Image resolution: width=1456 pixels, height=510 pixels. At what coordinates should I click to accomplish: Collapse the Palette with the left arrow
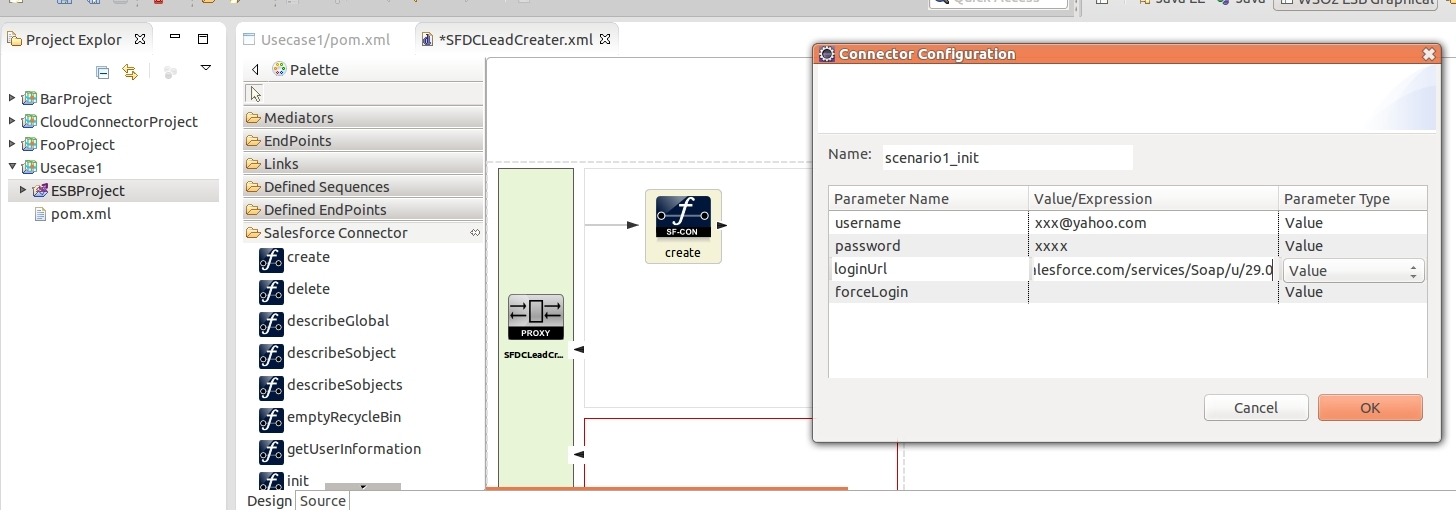255,70
